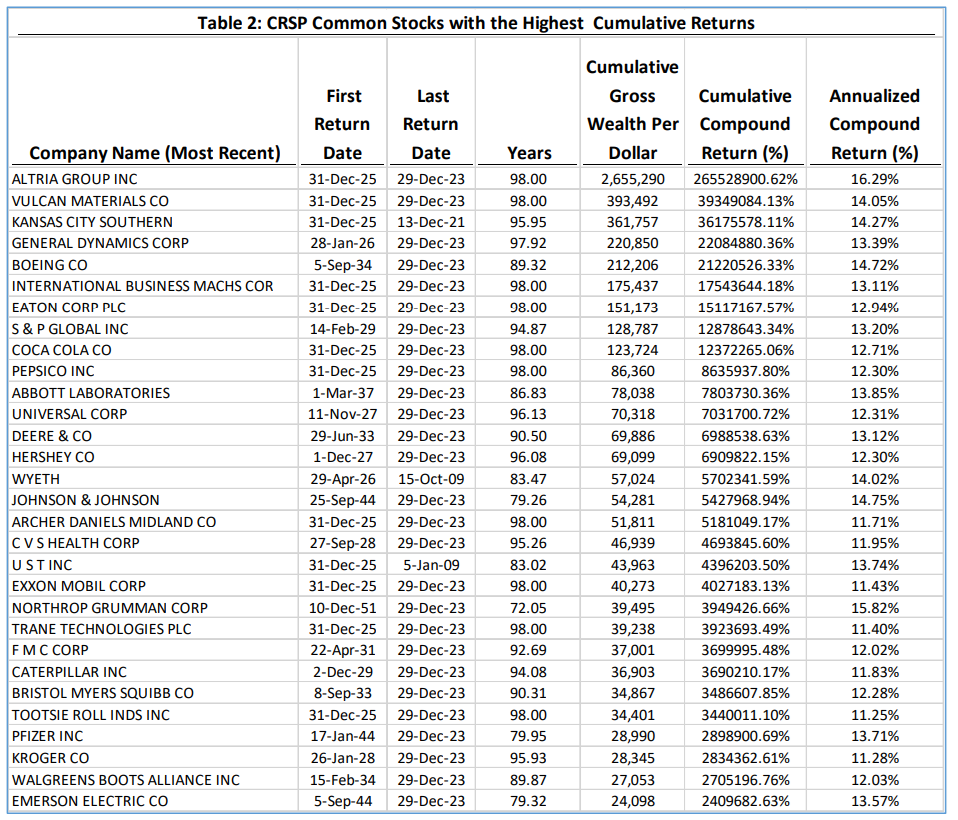The image size is (958, 820).
Task: Select U S T INC's years value 83.02
Action: (529, 565)
